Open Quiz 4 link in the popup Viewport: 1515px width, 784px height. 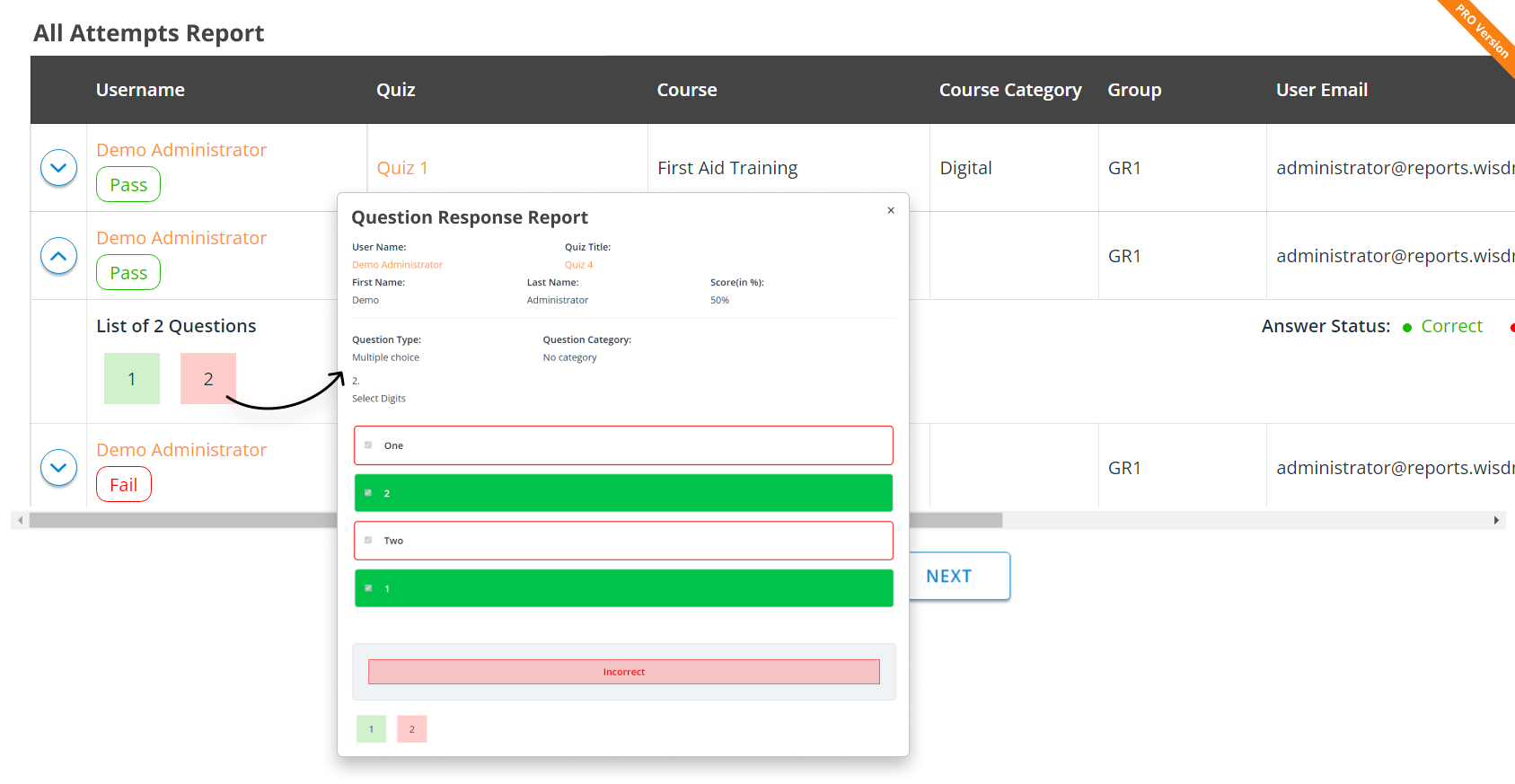pyautogui.click(x=578, y=265)
